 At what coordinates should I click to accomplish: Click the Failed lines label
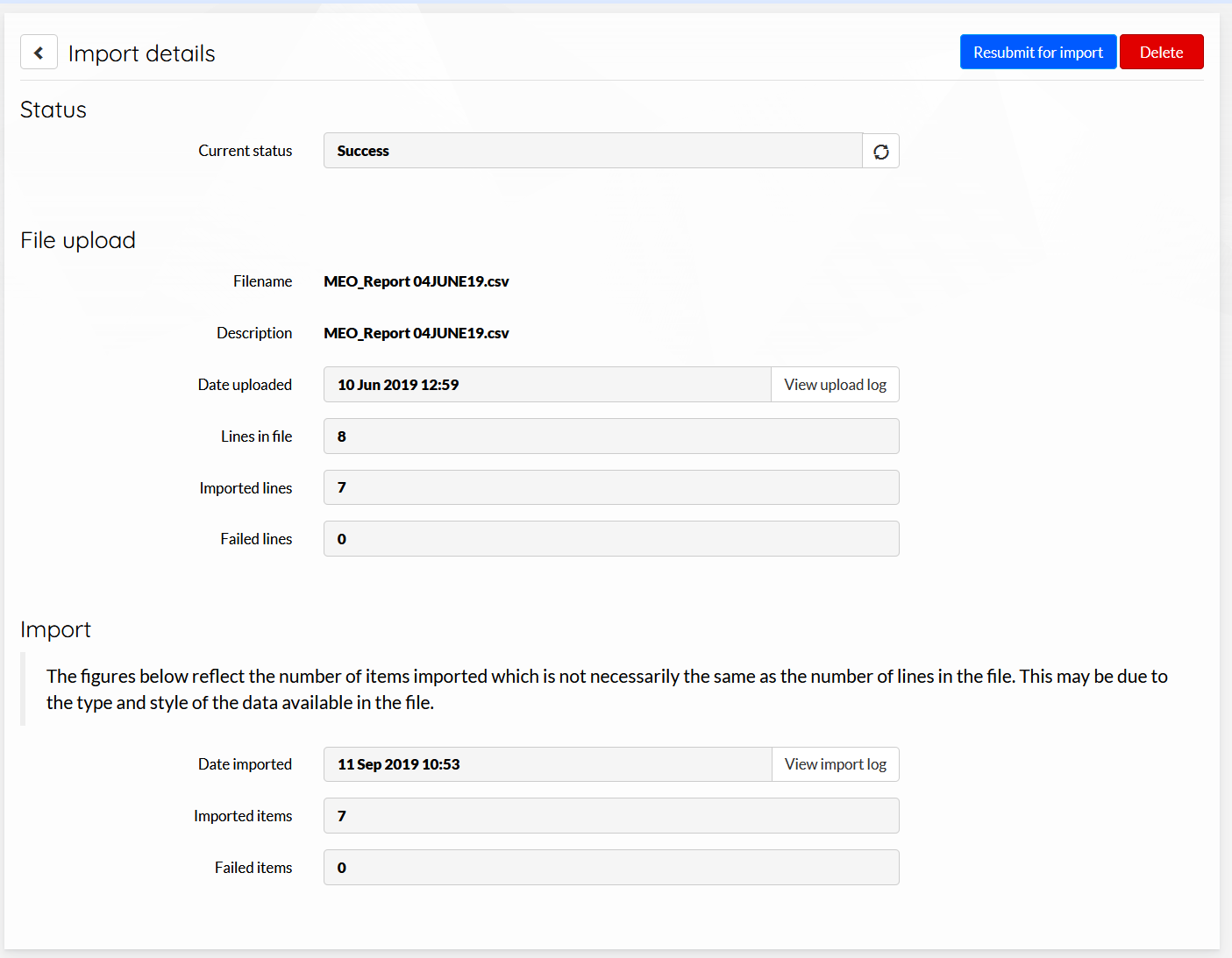click(x=256, y=539)
